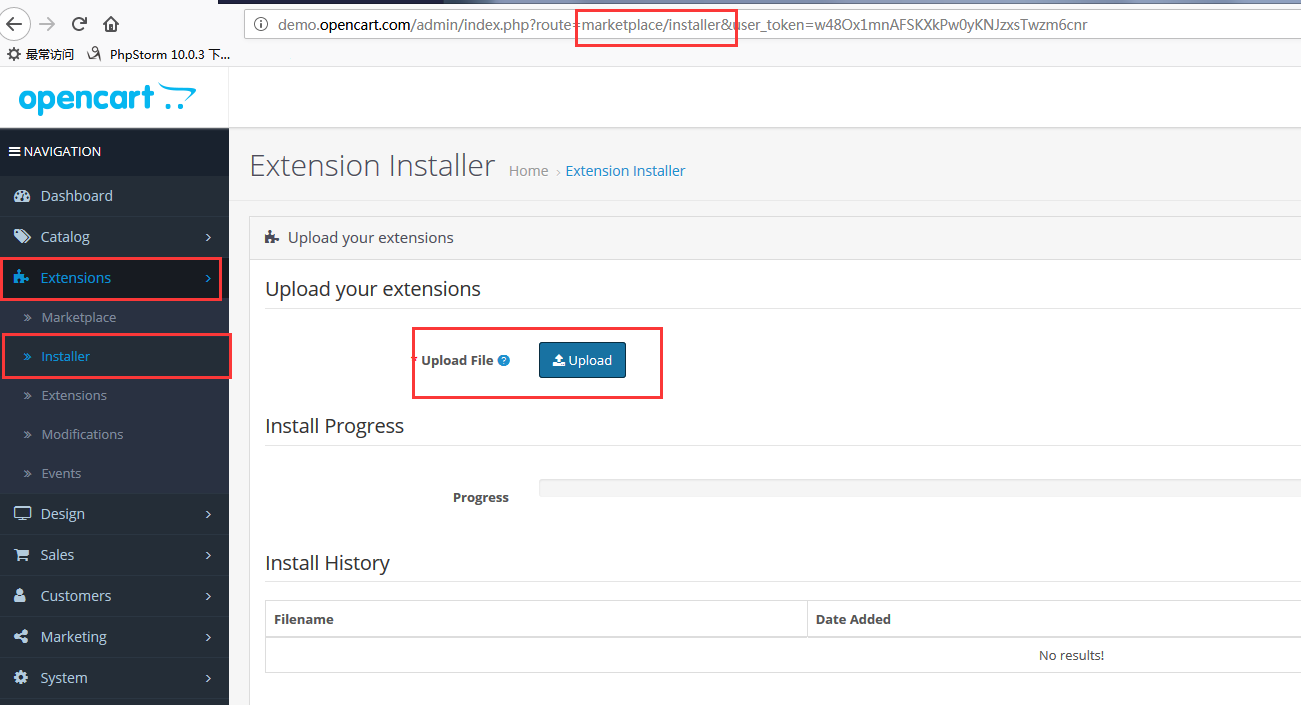Click the install Progress bar
1301x705 pixels.
[x=920, y=488]
